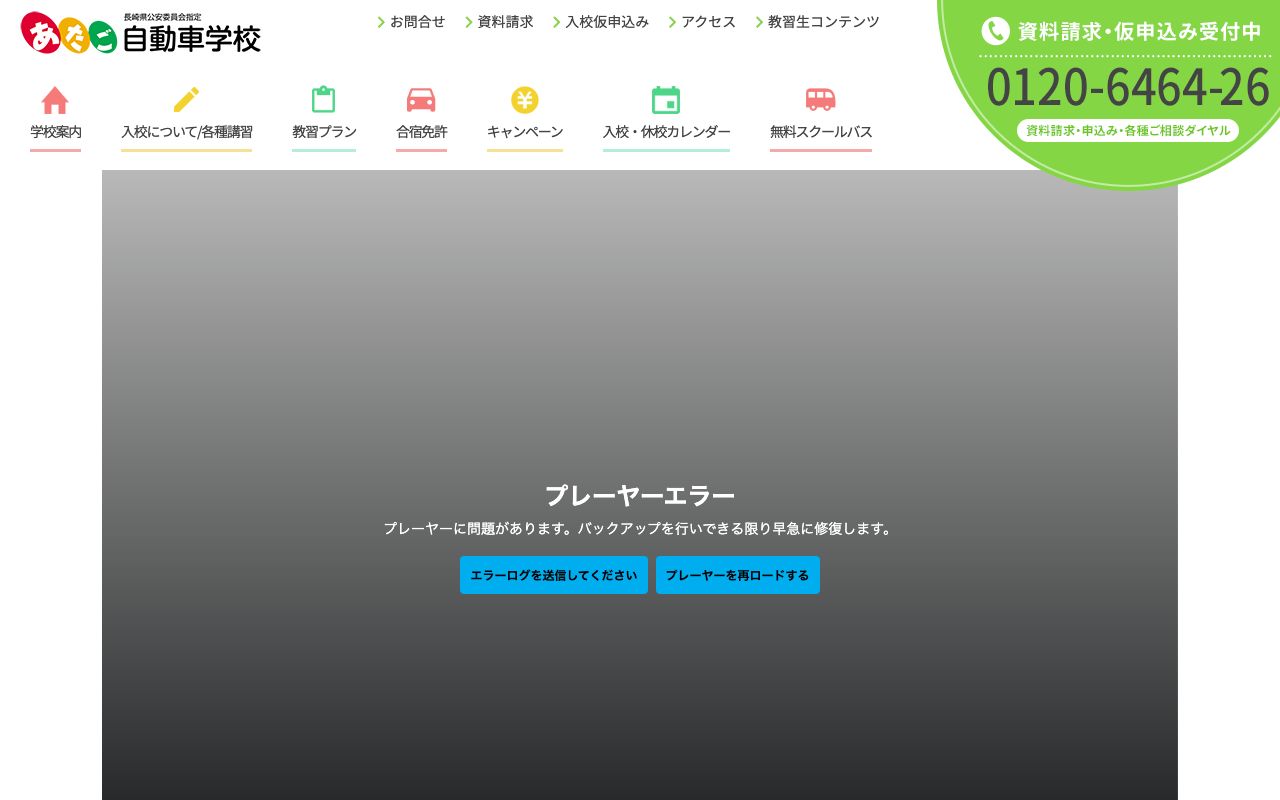Image resolution: width=1280 pixels, height=800 pixels.
Task: Click the bus icon for 無料スクールバス
Action: coord(820,100)
